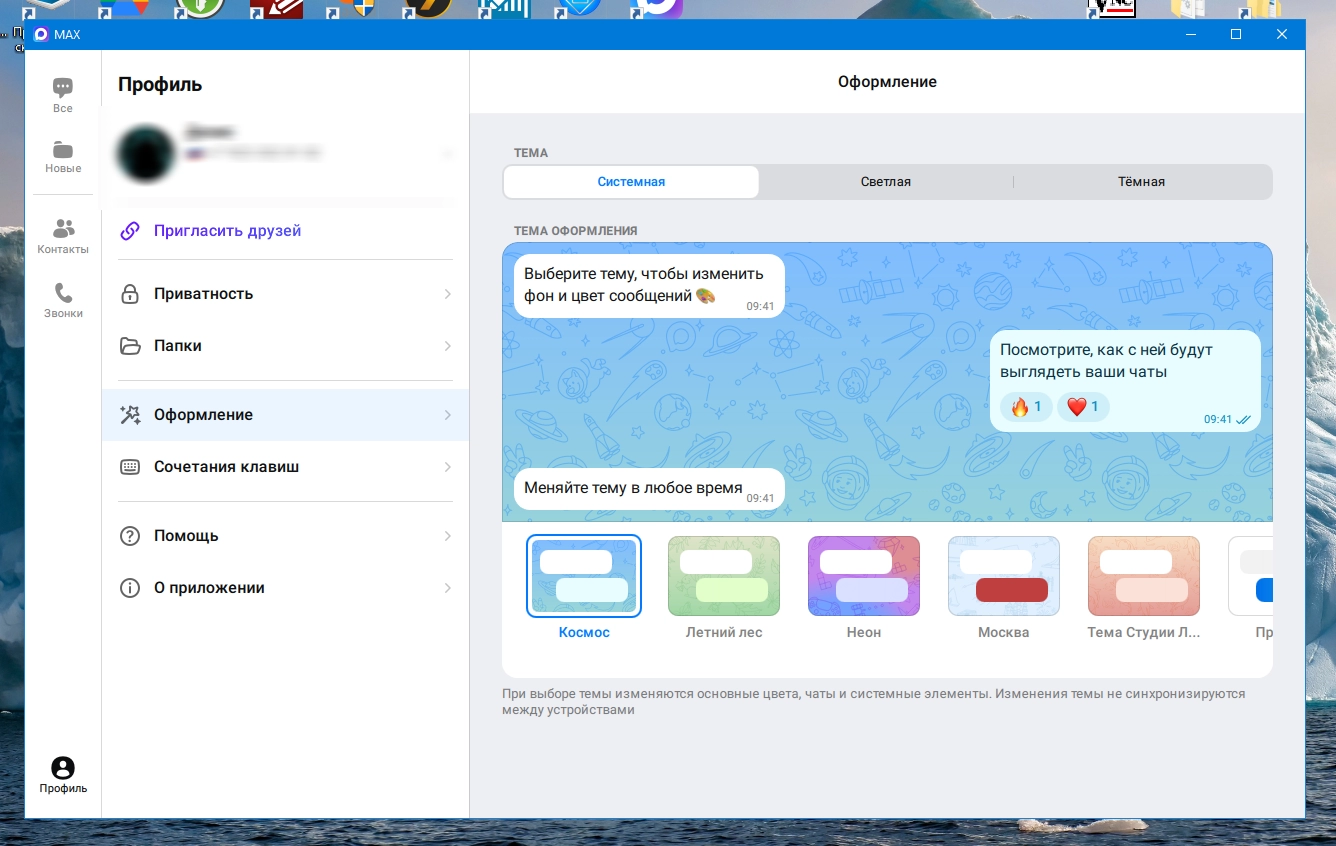Click the message "Выберите тему, чтобы изменить фон"
Image resolution: width=1336 pixels, height=846 pixels.
pyautogui.click(x=648, y=286)
